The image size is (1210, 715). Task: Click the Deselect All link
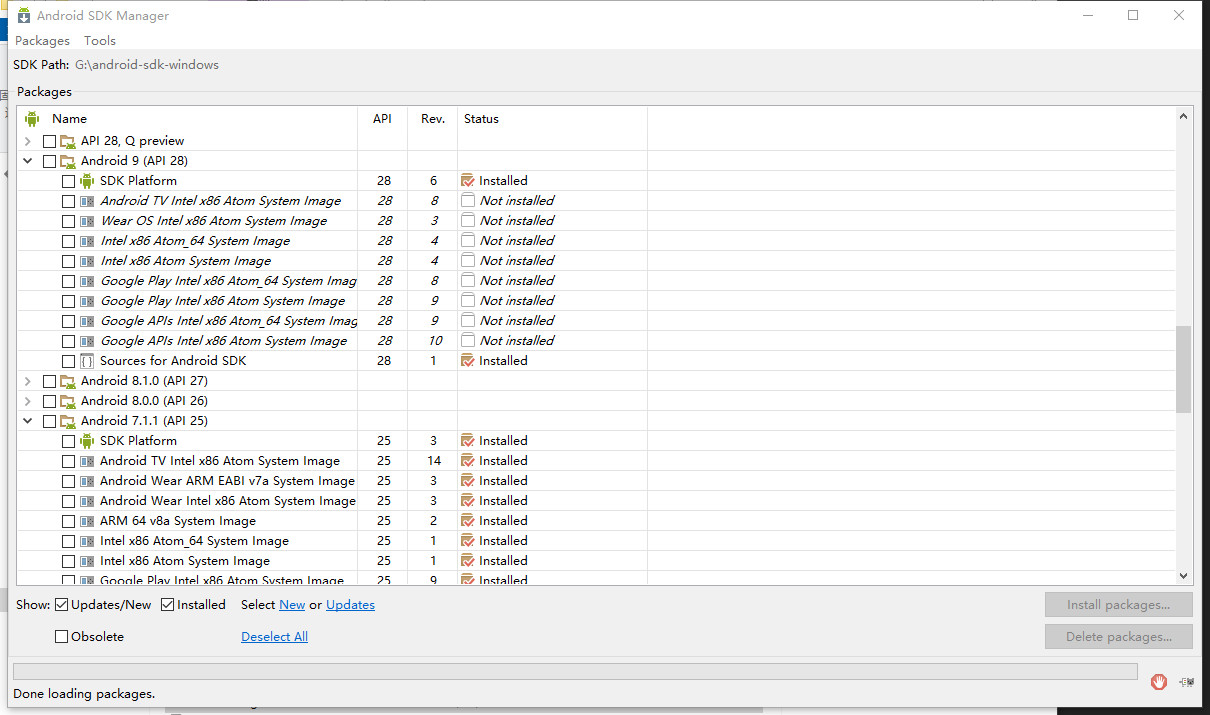point(274,637)
